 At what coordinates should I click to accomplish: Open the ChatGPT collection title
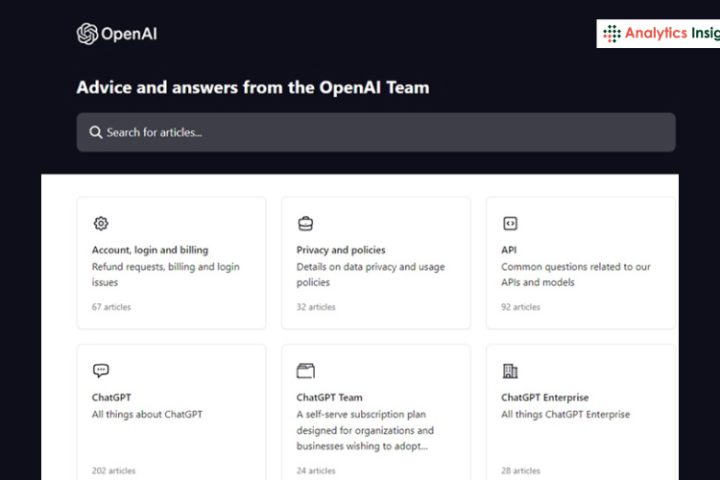point(111,397)
